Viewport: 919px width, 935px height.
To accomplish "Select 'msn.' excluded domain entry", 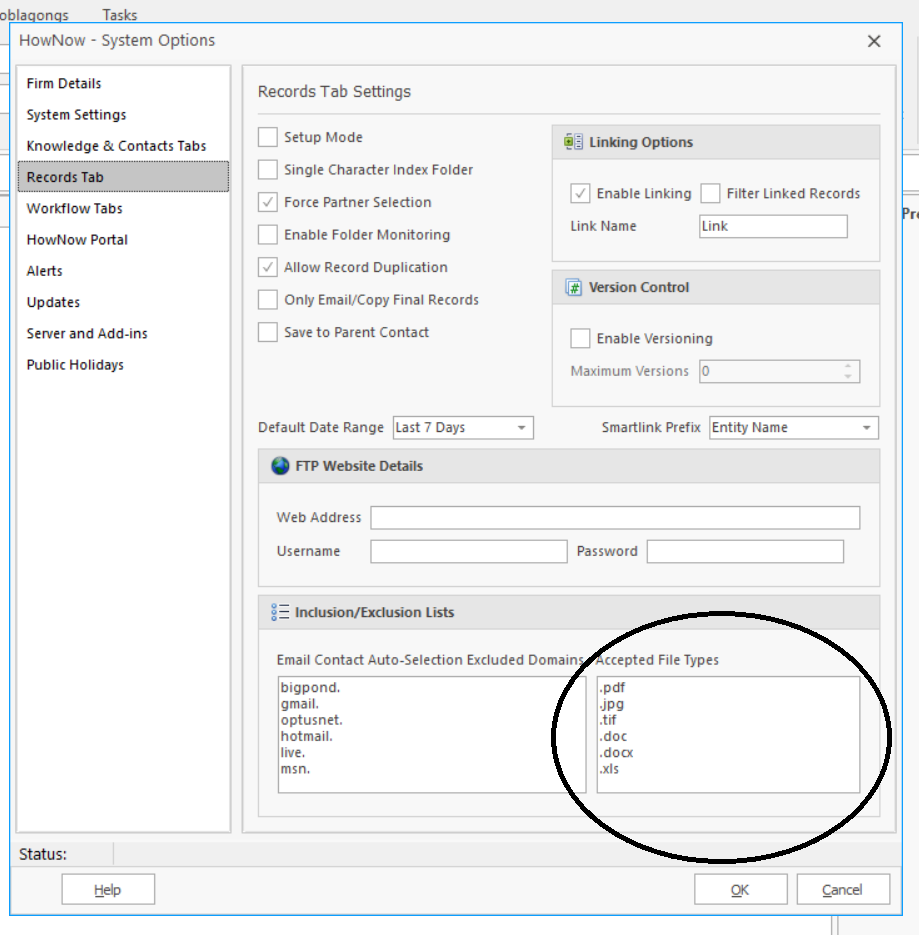I will tap(295, 769).
